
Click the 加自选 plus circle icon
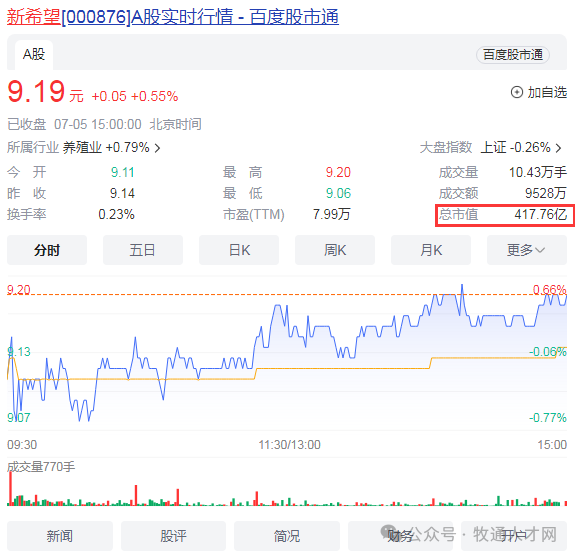pos(517,92)
